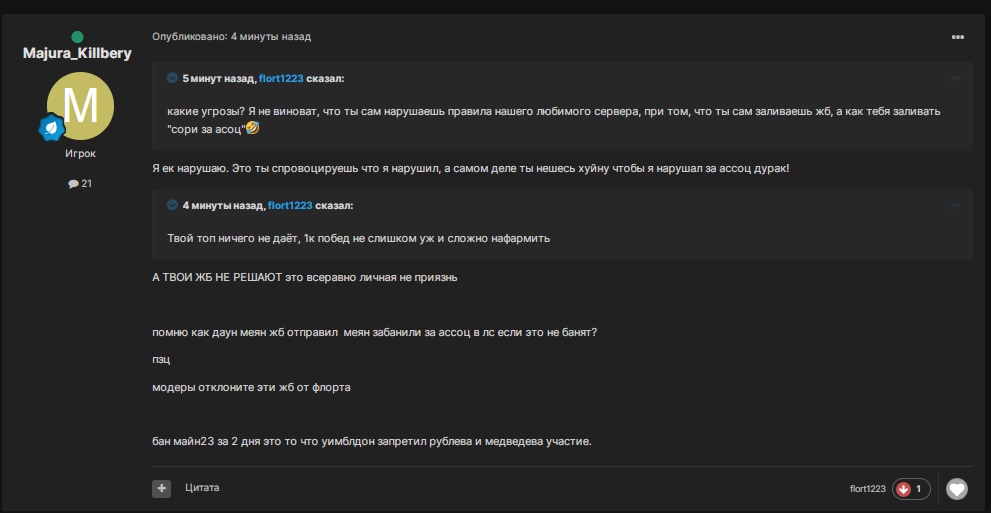The height and width of the screenshot is (513, 991).
Task: Open the "4 минуты назад" post timestamp
Action: (x=270, y=37)
